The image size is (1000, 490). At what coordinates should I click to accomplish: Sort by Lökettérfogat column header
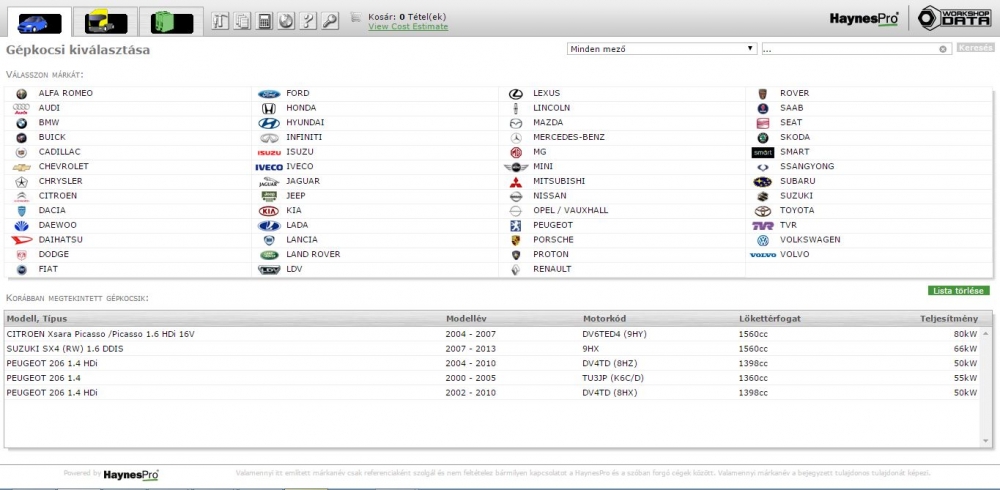[x=769, y=318]
